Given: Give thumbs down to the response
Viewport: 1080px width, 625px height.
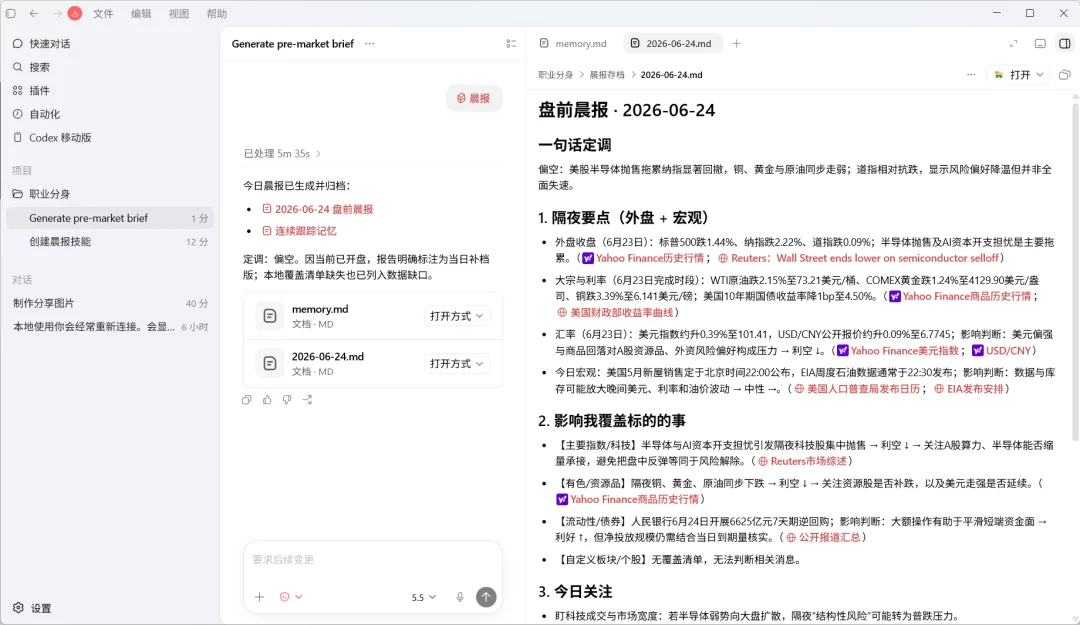Looking at the screenshot, I should (x=287, y=400).
